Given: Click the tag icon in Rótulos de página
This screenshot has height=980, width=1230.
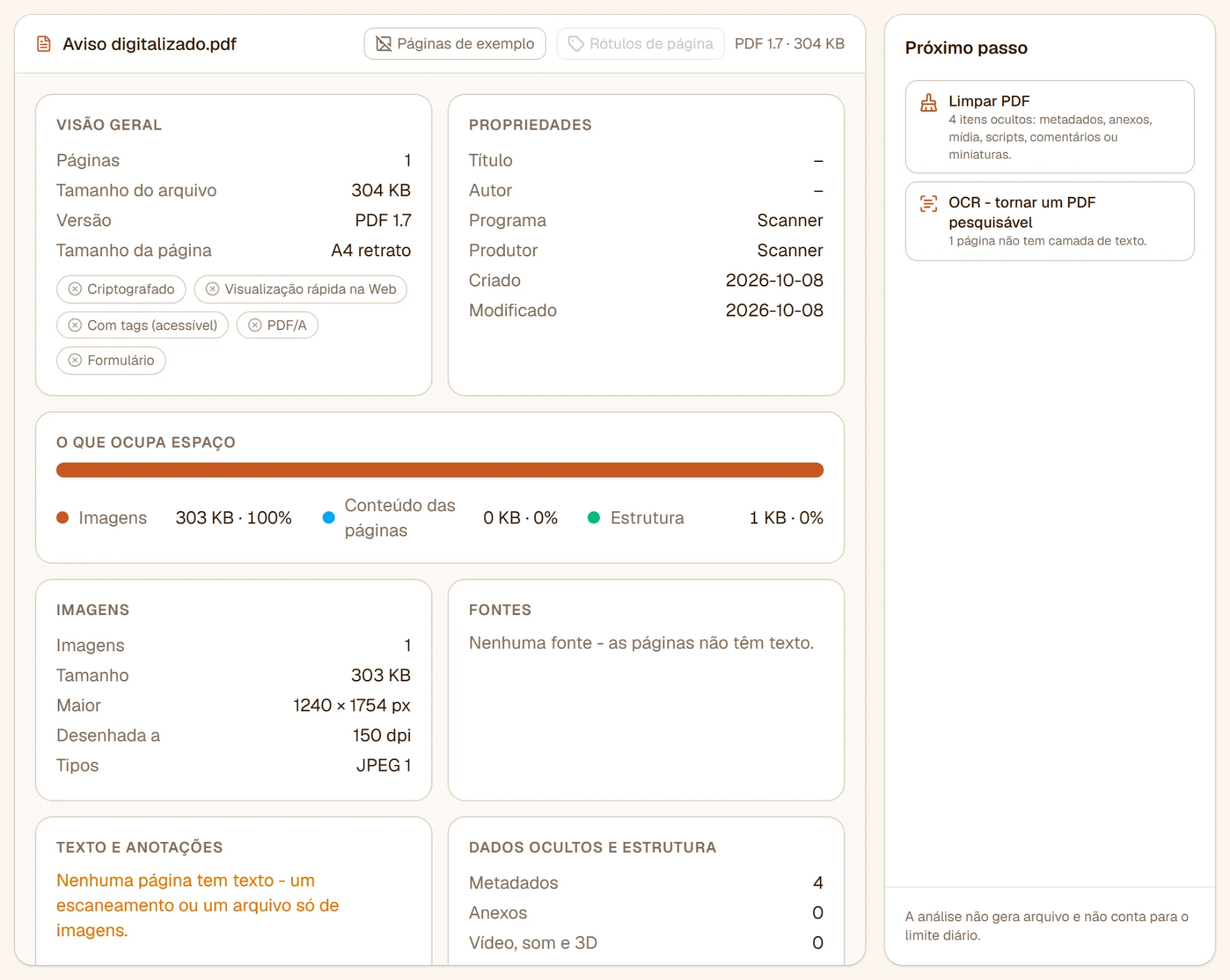Looking at the screenshot, I should [576, 44].
